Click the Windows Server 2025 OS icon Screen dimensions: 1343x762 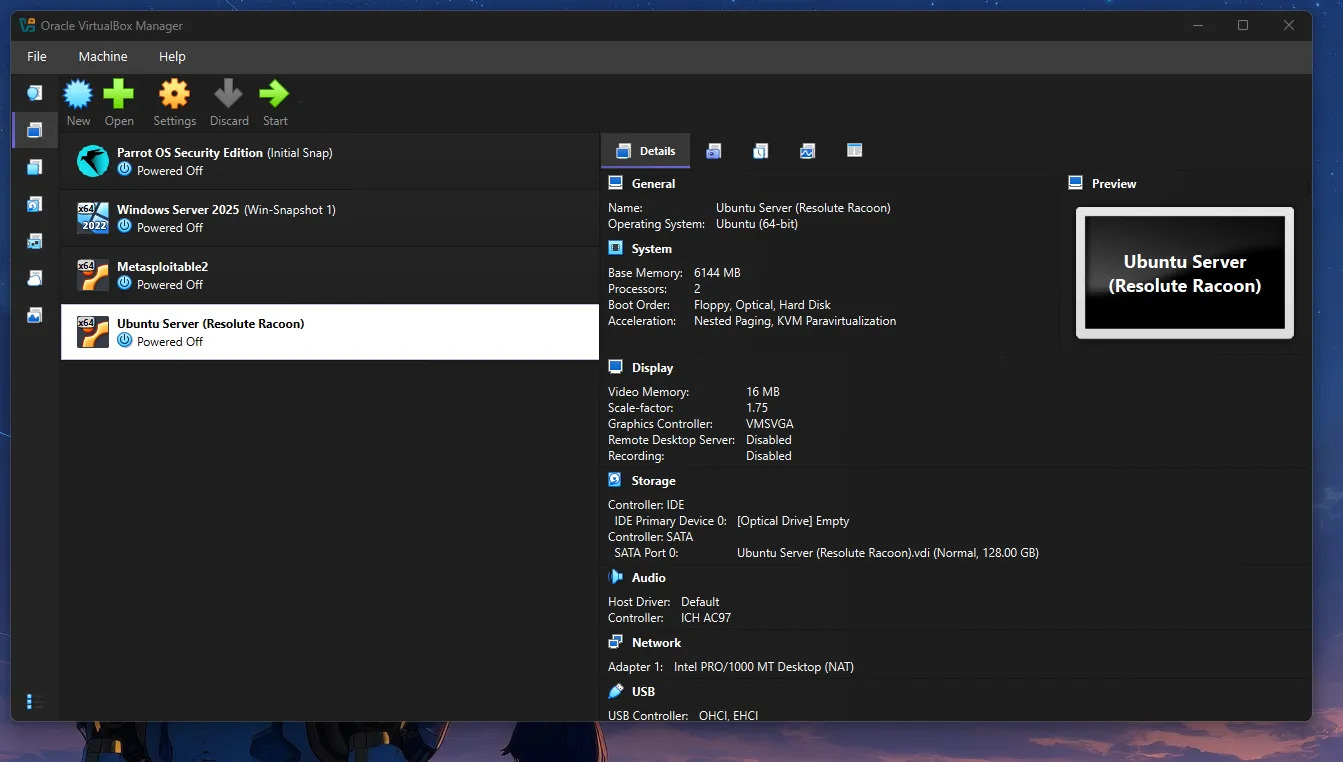click(x=93, y=218)
